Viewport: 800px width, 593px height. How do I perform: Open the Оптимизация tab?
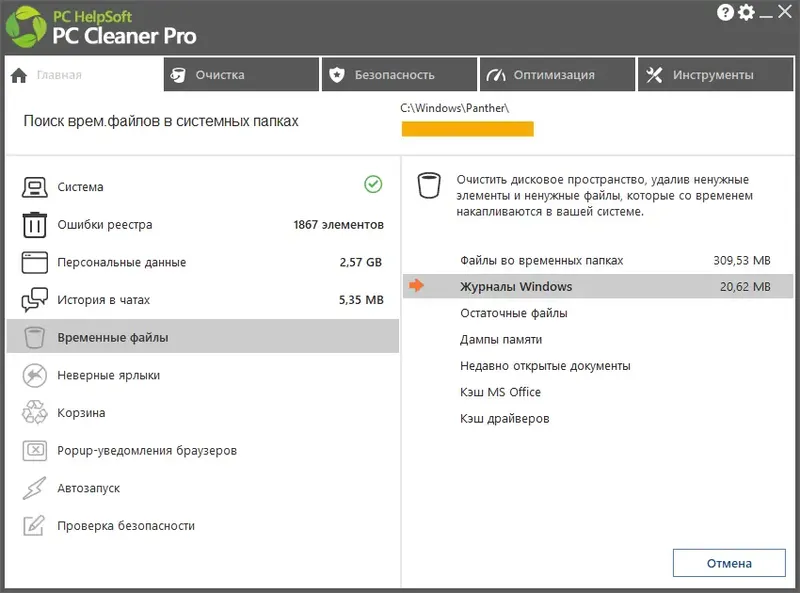point(556,74)
